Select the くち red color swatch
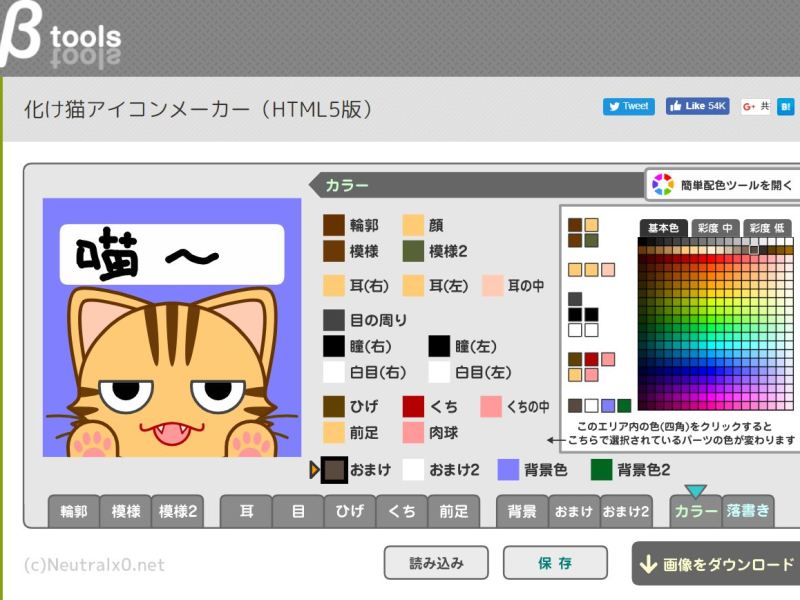 click(x=414, y=406)
